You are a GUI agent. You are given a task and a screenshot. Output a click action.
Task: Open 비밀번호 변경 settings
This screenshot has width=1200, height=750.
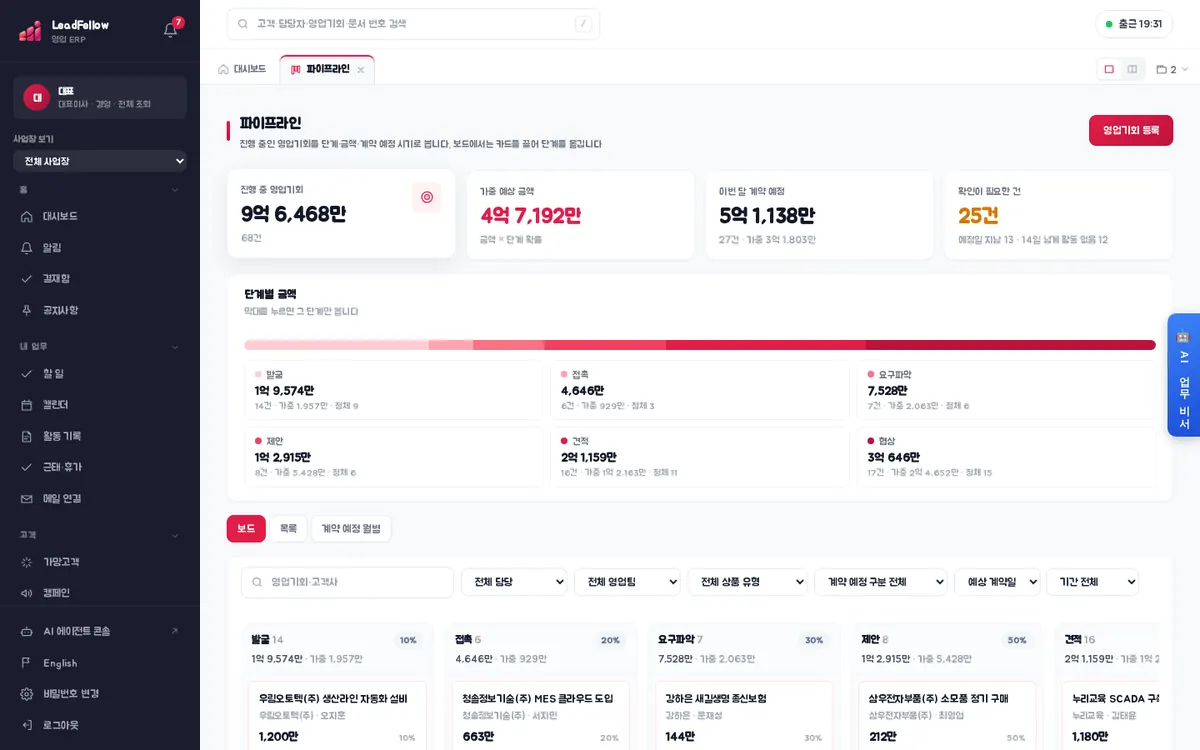click(x=100, y=694)
